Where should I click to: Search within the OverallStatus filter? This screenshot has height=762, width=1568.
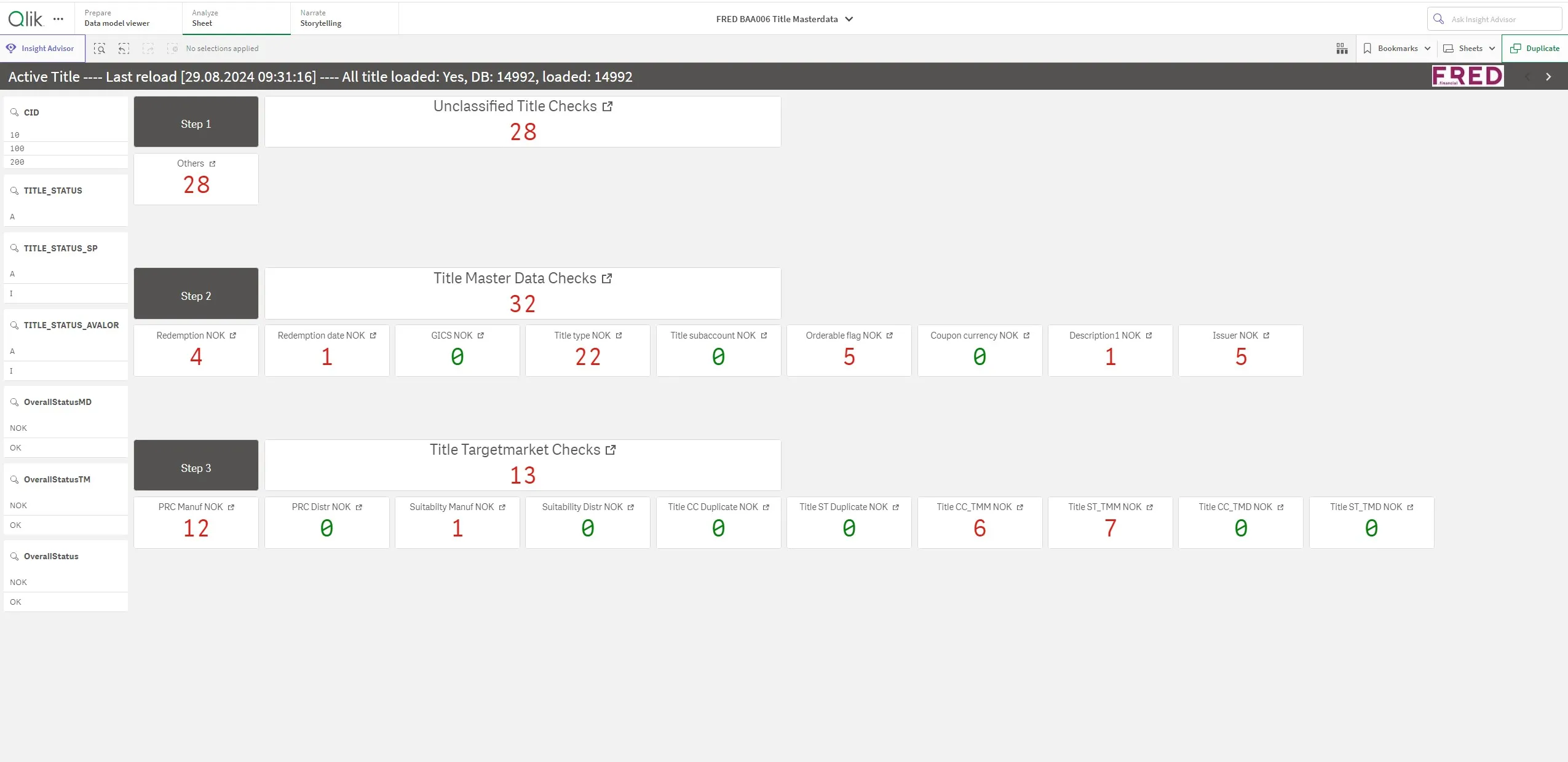tap(14, 556)
